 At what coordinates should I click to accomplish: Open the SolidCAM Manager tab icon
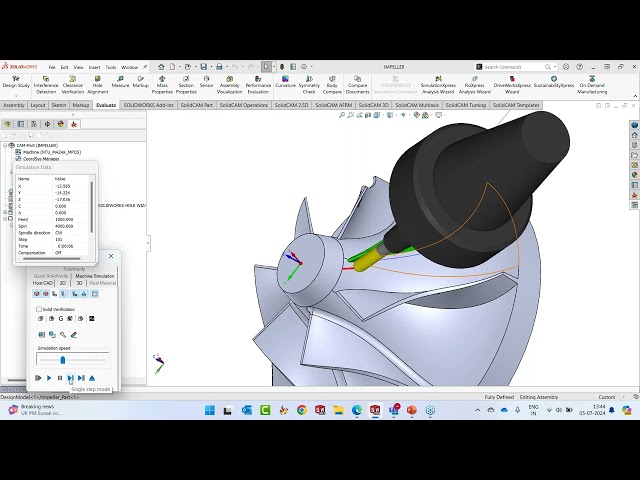pyautogui.click(x=74, y=124)
